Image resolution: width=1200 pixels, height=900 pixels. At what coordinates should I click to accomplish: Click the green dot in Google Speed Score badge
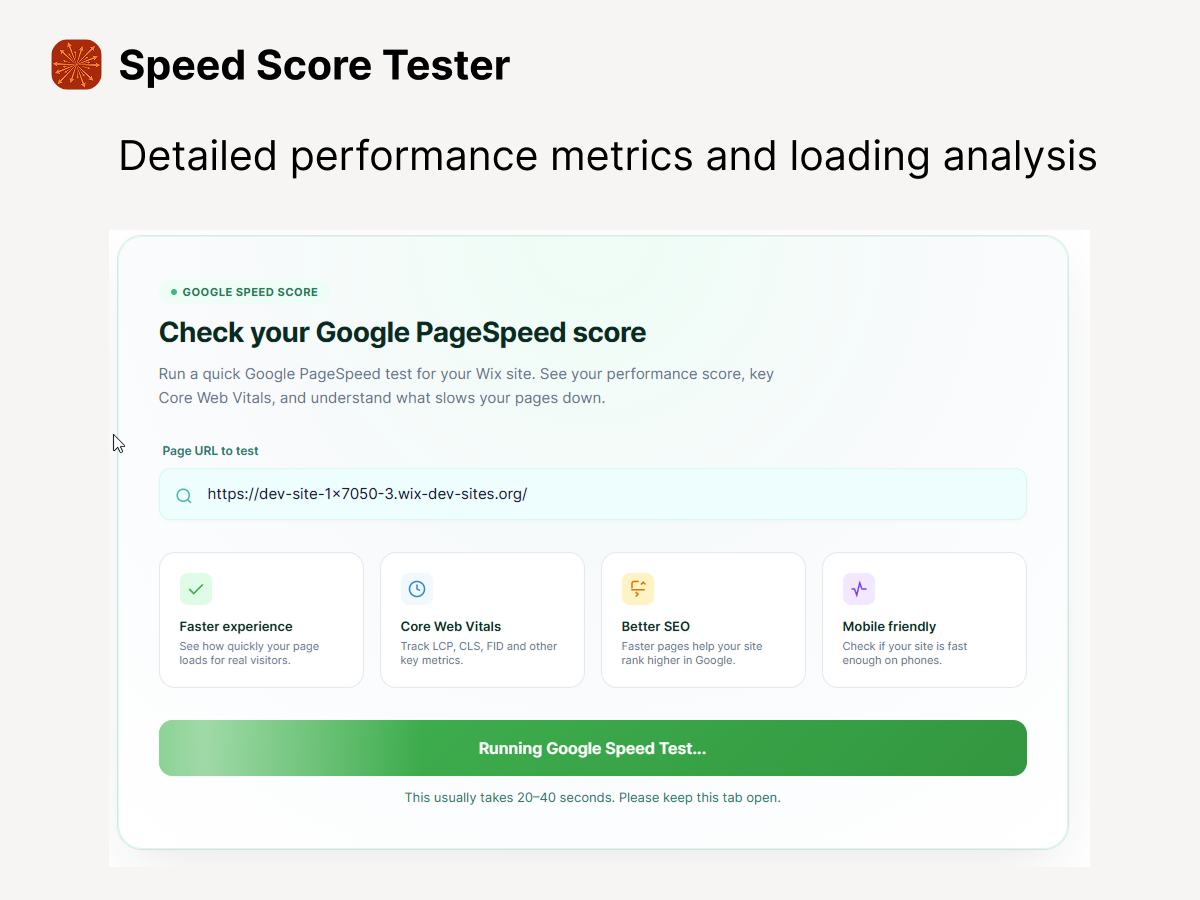[x=174, y=292]
